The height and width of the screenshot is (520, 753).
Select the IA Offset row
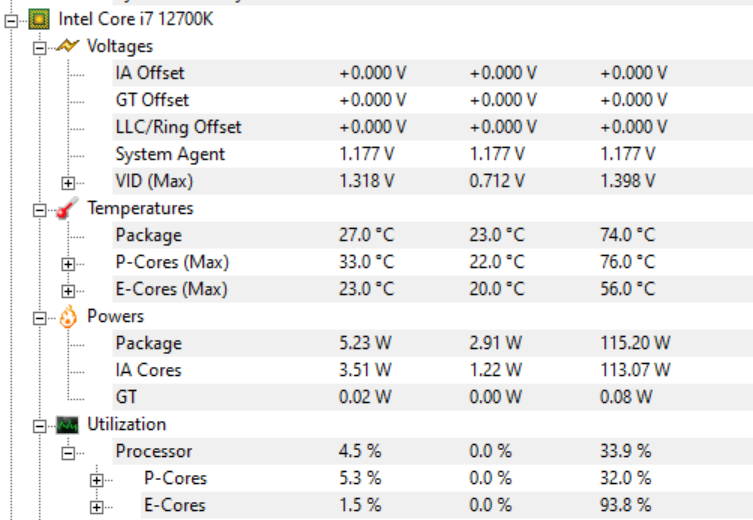pyautogui.click(x=432, y=73)
